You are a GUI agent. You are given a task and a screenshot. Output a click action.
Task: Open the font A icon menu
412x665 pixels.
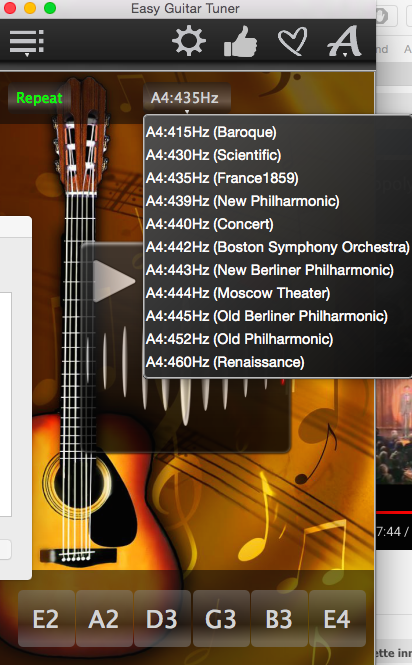pyautogui.click(x=345, y=41)
